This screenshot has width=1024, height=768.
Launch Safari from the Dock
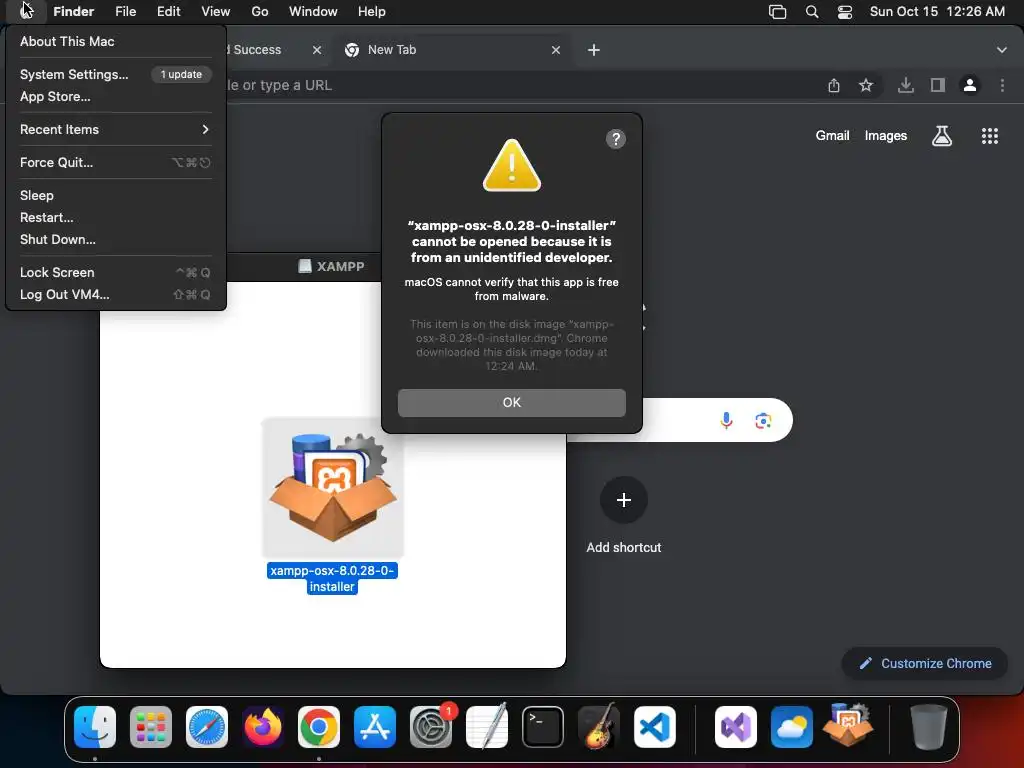coord(207,727)
